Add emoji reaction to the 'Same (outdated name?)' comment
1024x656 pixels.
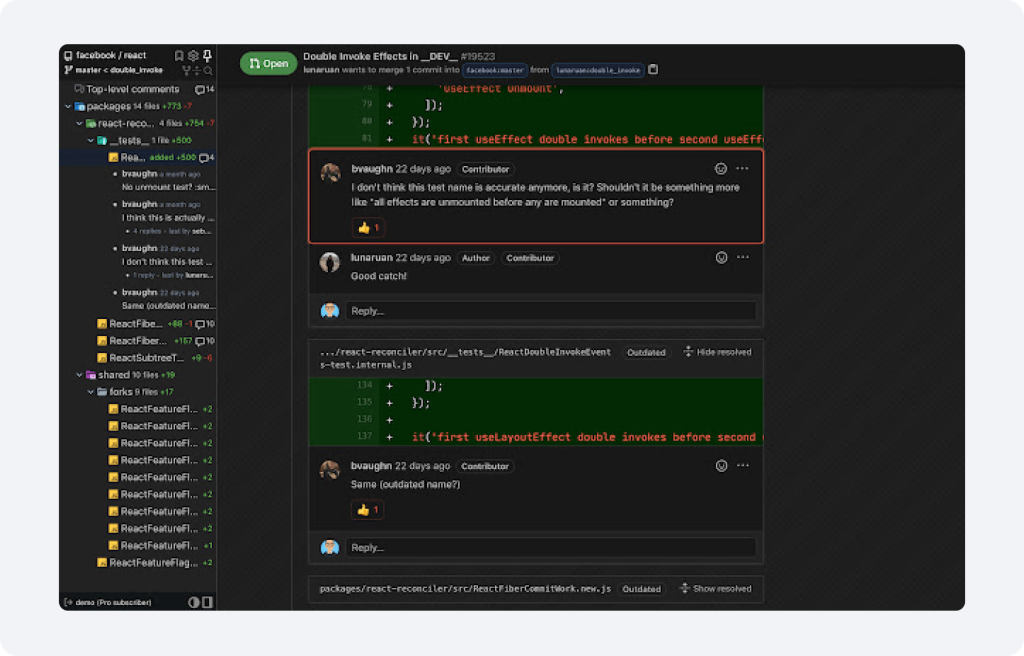point(721,466)
